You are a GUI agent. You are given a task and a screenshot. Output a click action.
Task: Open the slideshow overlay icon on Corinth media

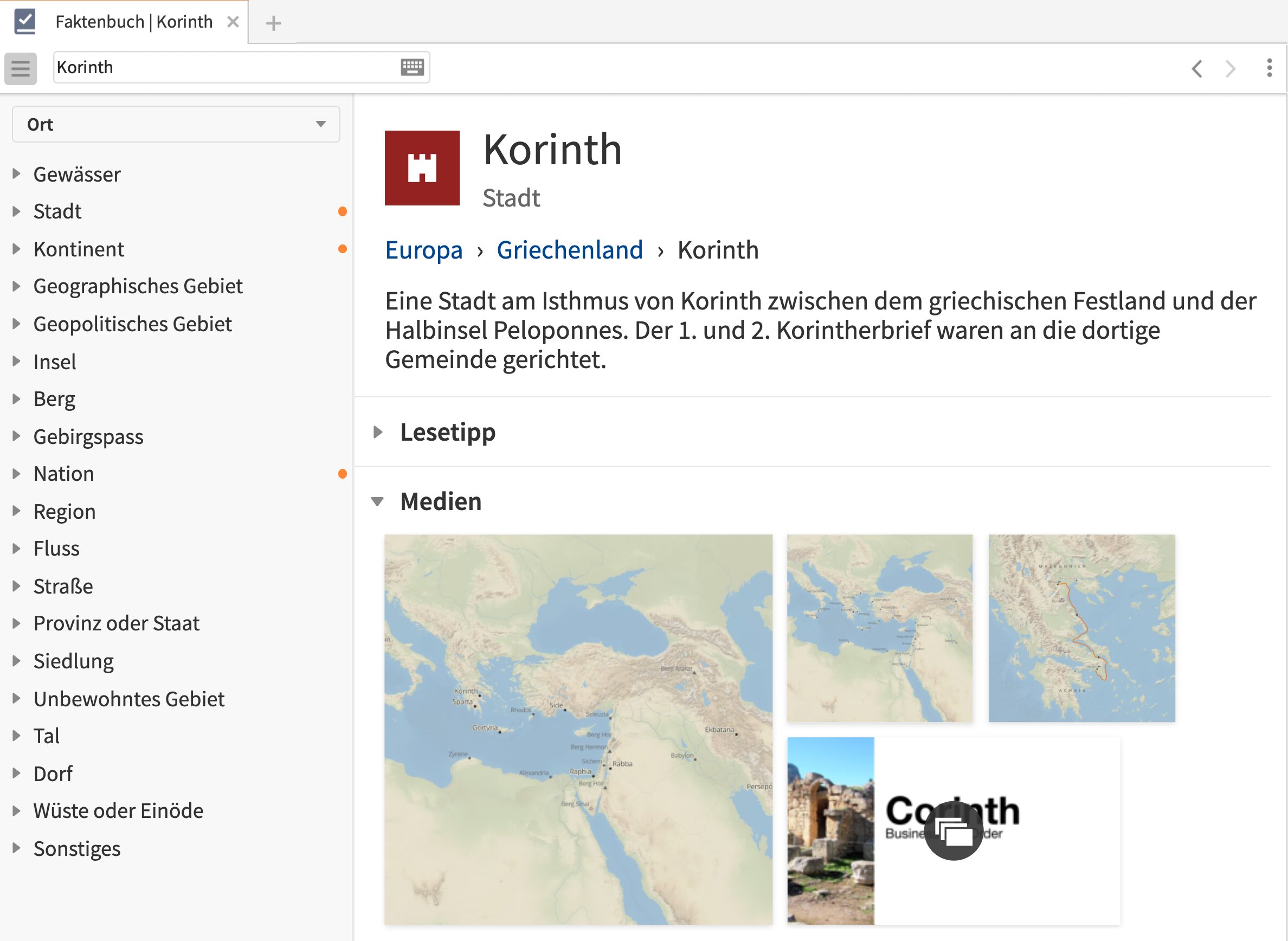click(x=953, y=830)
